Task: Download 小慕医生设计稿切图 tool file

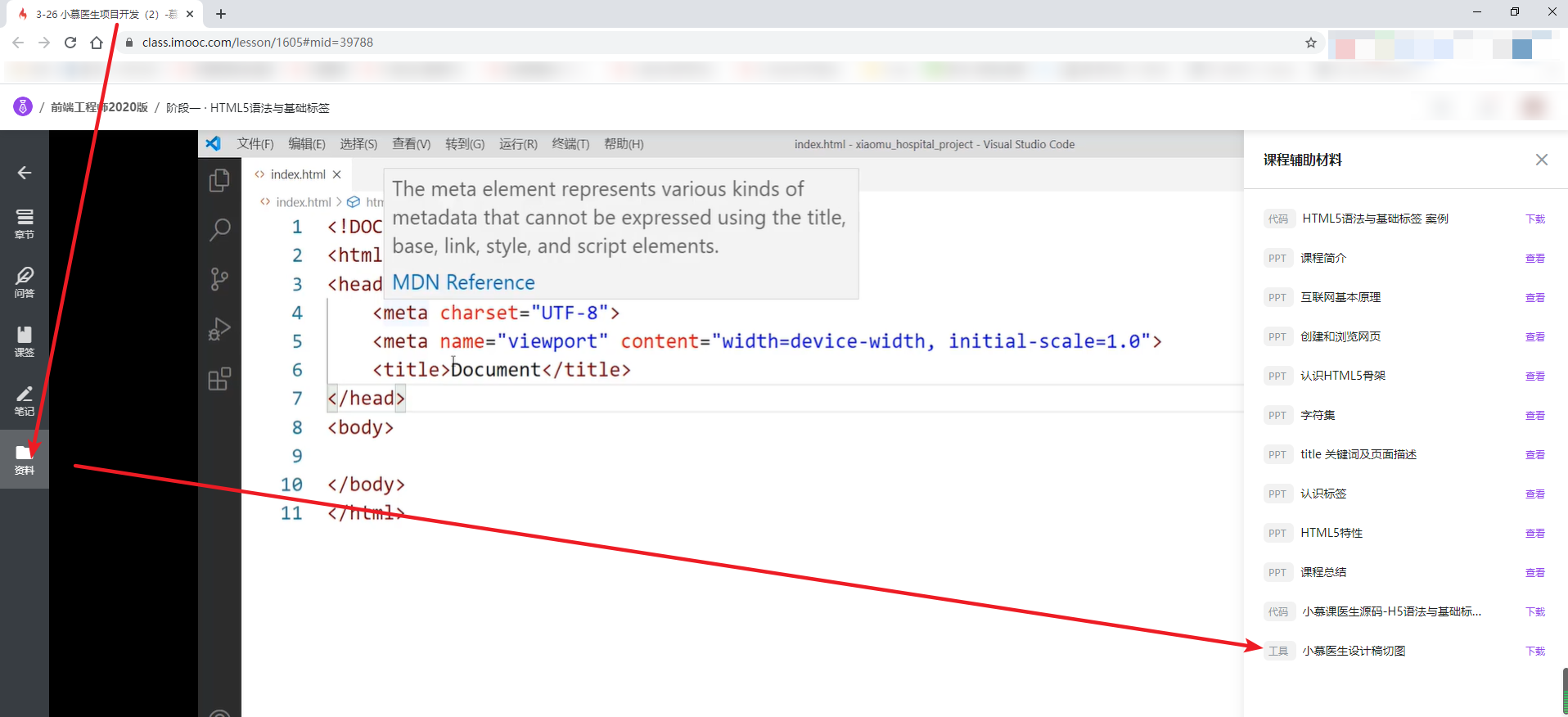Action: [1535, 652]
